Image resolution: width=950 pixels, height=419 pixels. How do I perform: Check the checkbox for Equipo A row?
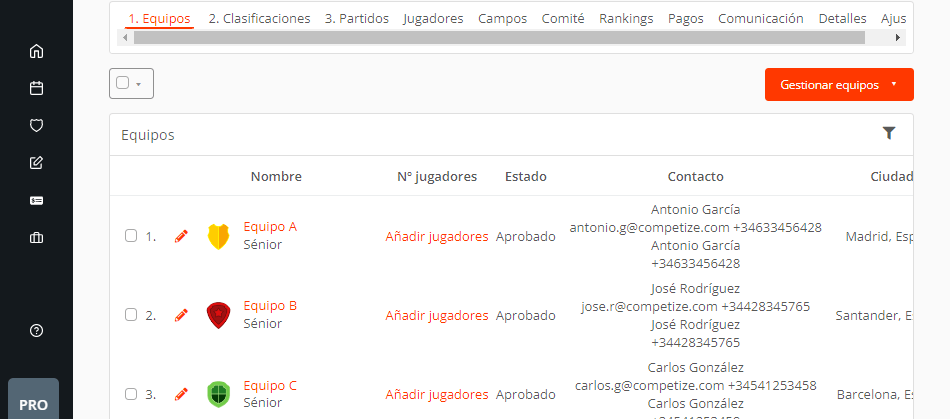[131, 236]
